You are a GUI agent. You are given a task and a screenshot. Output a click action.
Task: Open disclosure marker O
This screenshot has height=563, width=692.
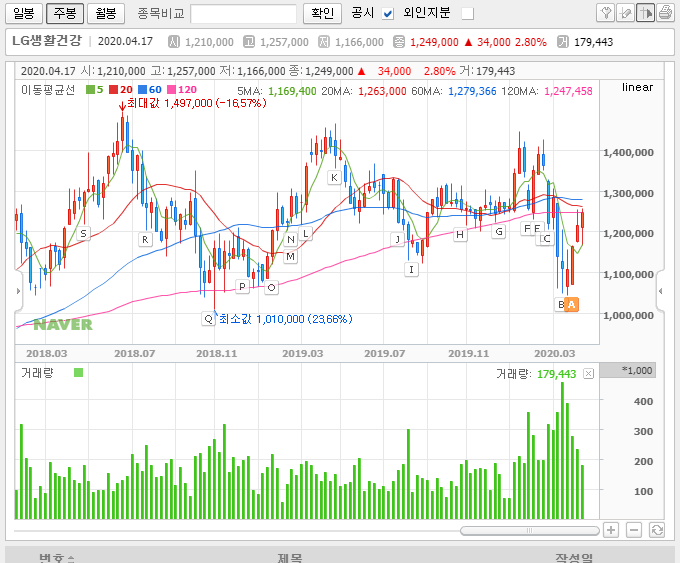[271, 288]
